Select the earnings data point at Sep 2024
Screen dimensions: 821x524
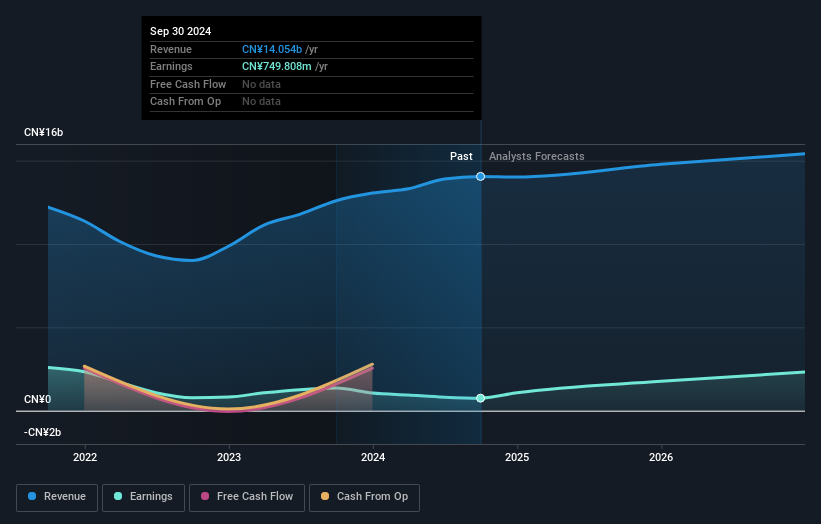click(x=480, y=398)
